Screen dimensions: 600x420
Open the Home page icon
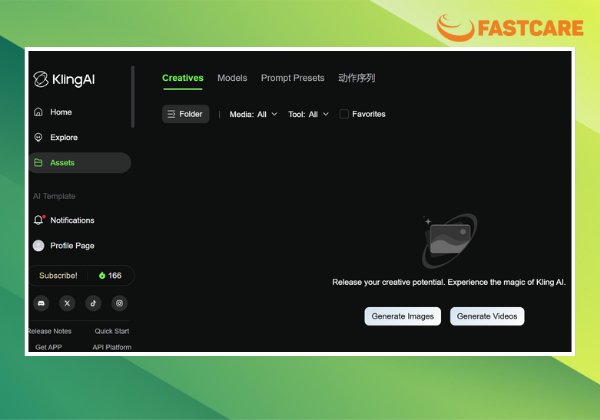coord(38,112)
